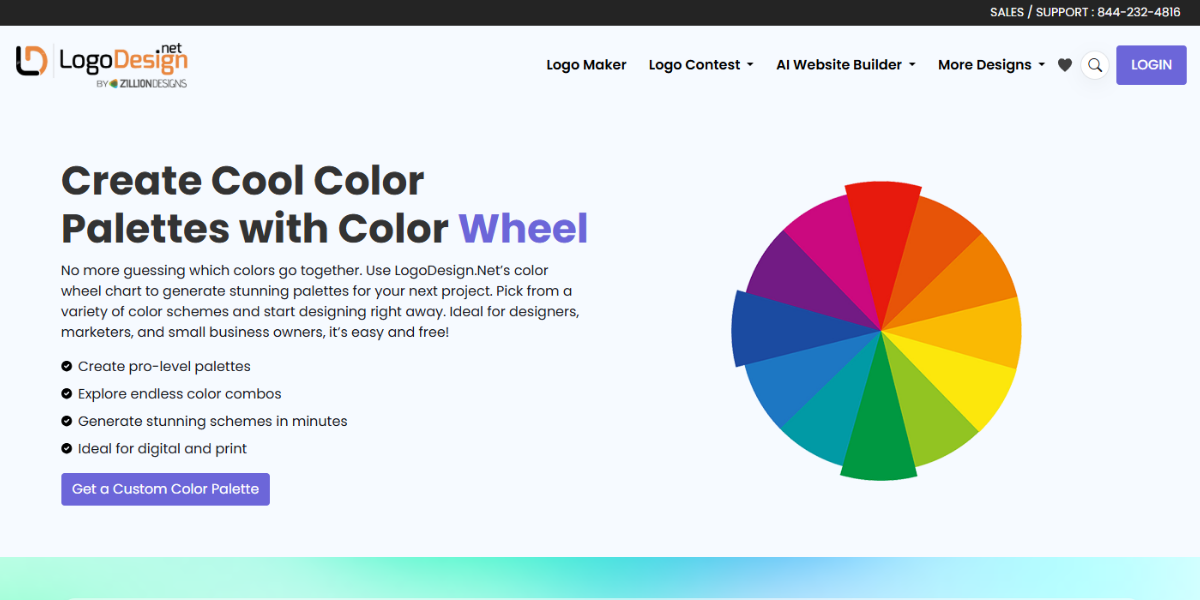The image size is (1200, 600).
Task: Select the green segment of the color wheel
Action: coord(878,440)
